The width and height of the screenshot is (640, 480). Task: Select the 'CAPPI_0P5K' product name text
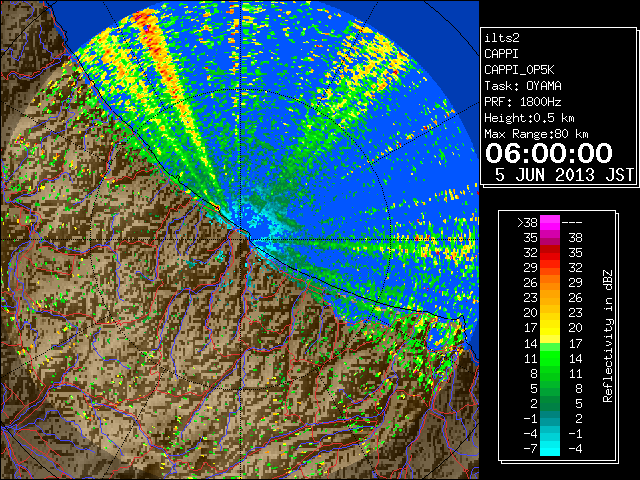coord(519,70)
